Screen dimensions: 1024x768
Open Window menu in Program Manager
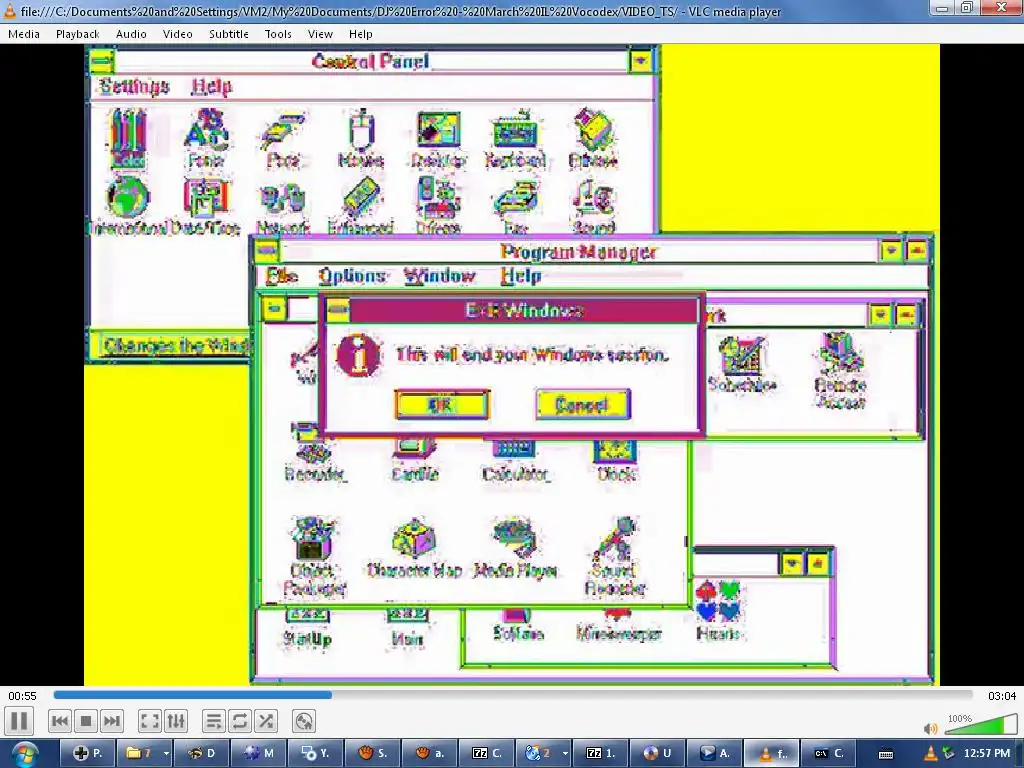[x=439, y=276]
